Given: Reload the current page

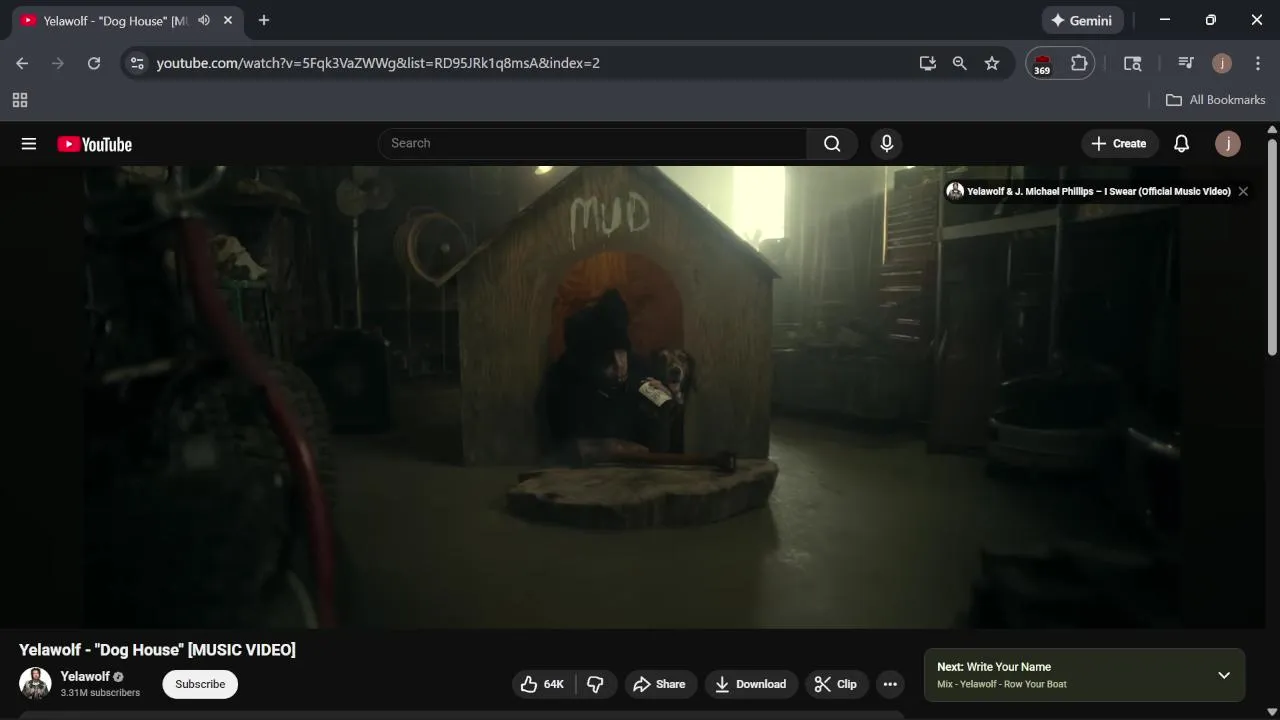Looking at the screenshot, I should click(94, 63).
